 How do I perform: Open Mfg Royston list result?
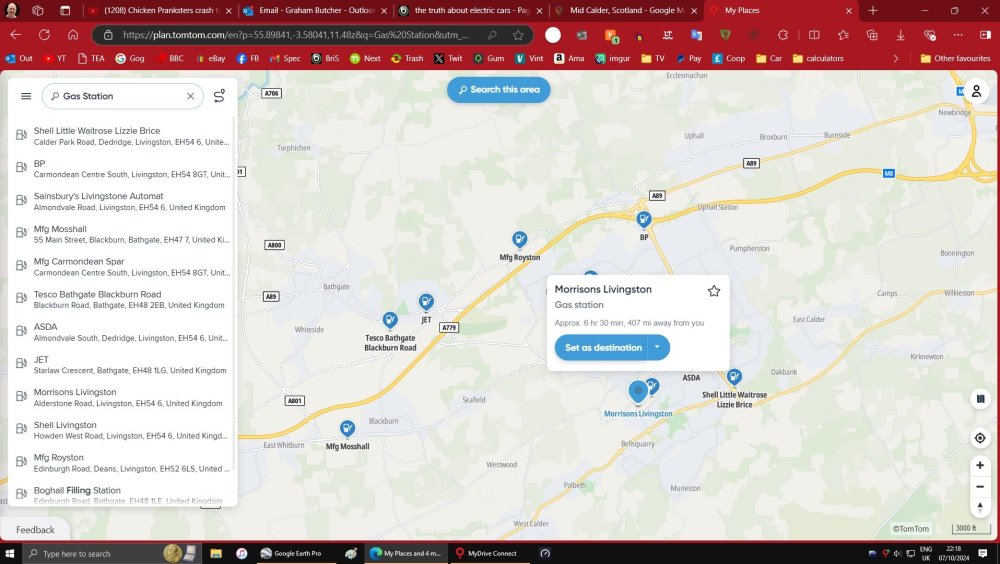[122, 463]
